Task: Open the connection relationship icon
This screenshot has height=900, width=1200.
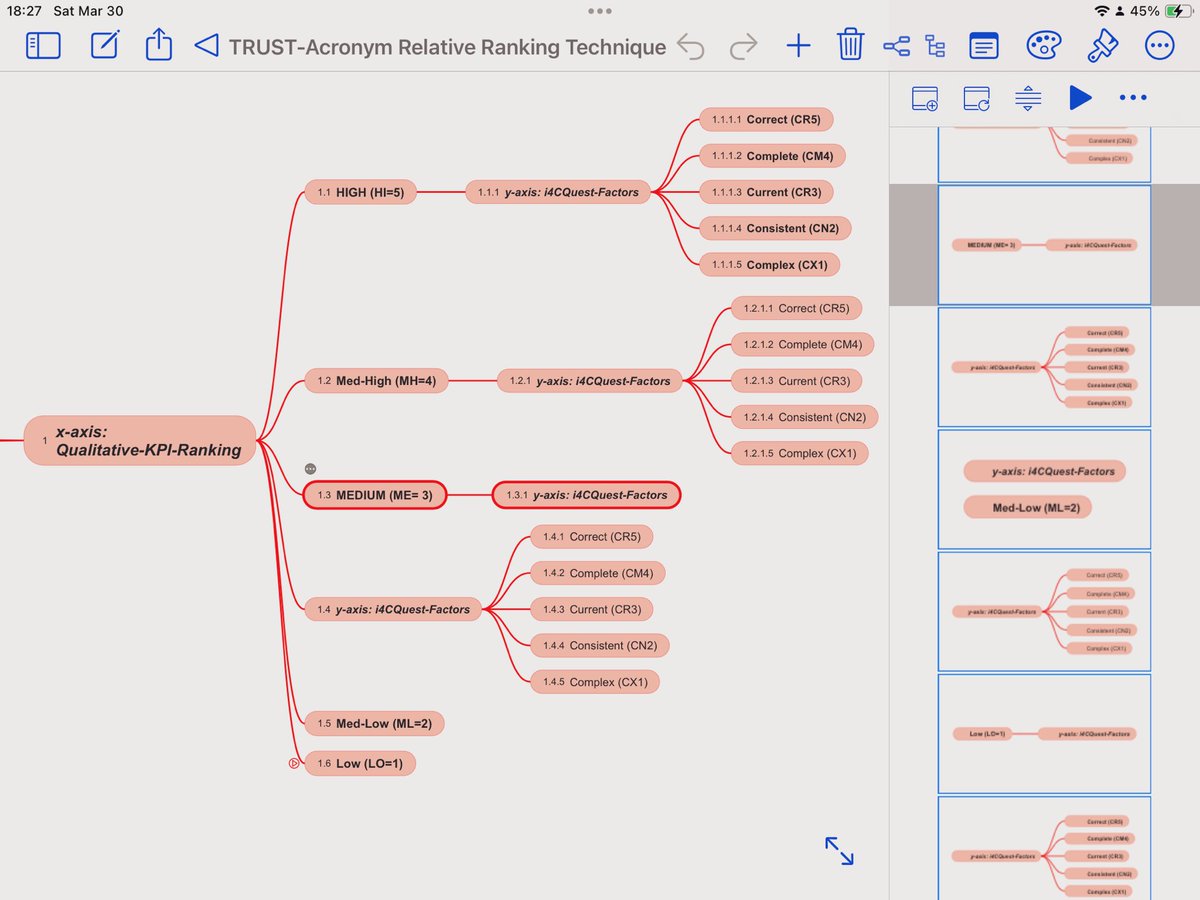Action: pyautogui.click(x=897, y=46)
